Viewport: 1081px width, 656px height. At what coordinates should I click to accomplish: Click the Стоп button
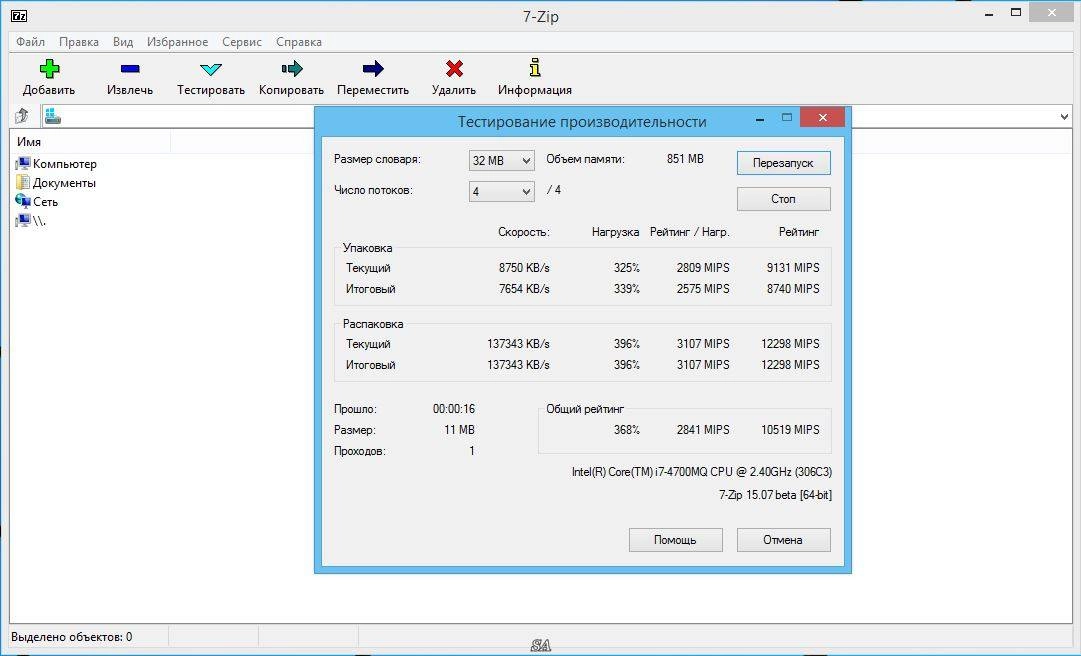pyautogui.click(x=783, y=198)
